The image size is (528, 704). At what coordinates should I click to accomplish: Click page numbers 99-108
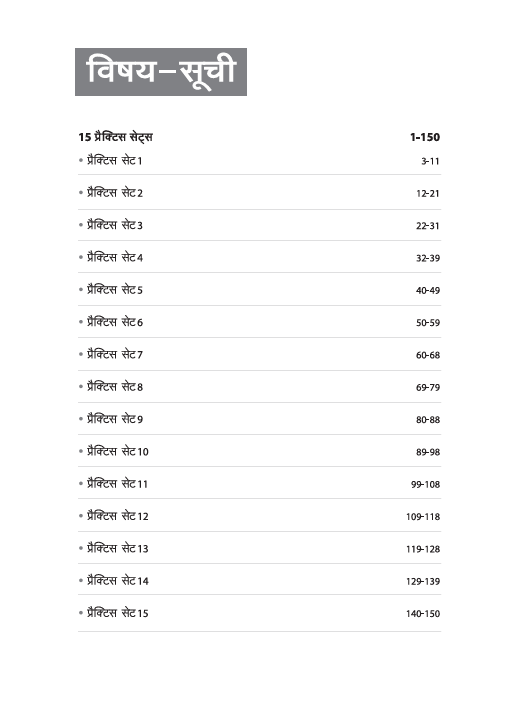(425, 484)
